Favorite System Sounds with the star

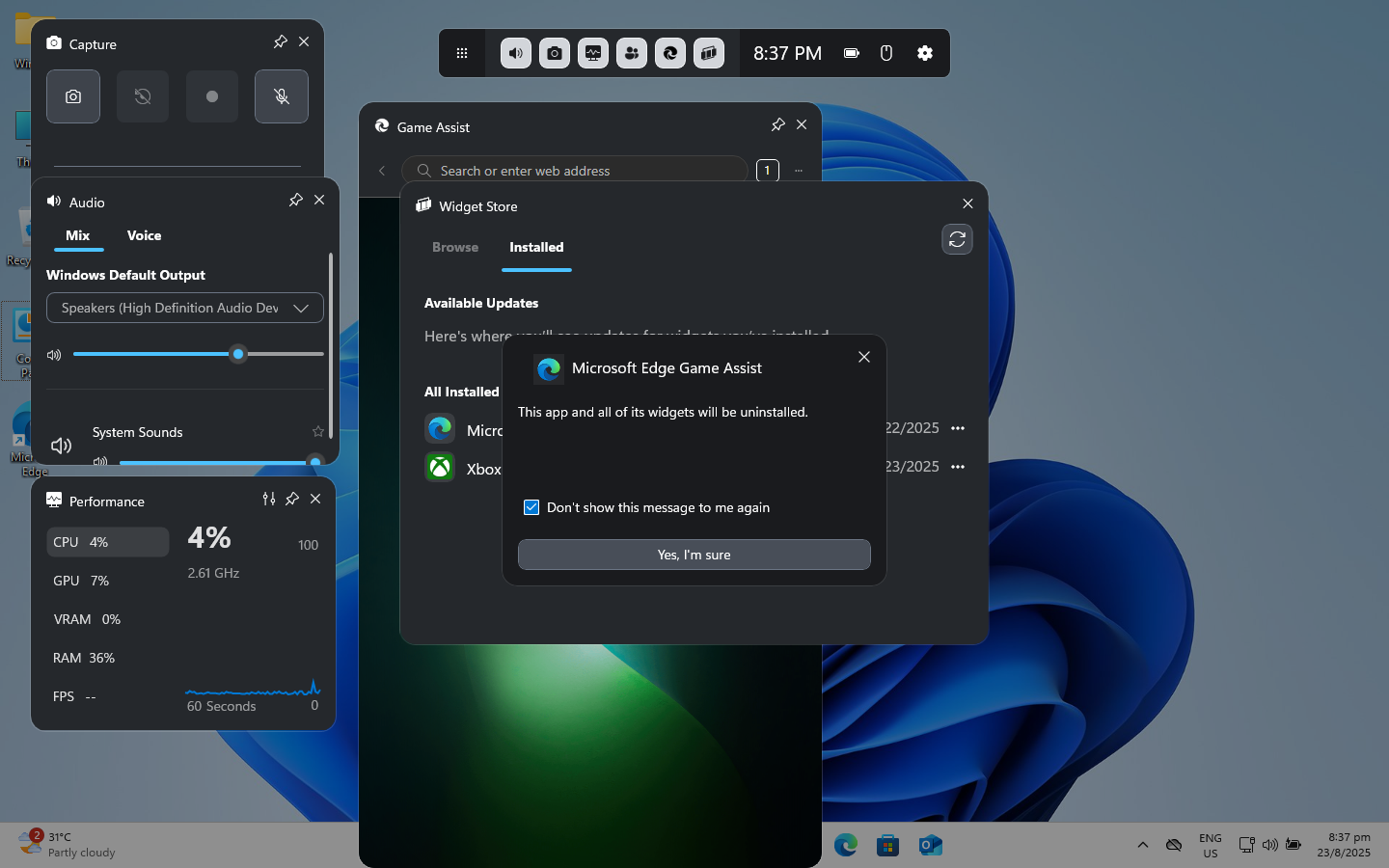pyautogui.click(x=318, y=431)
